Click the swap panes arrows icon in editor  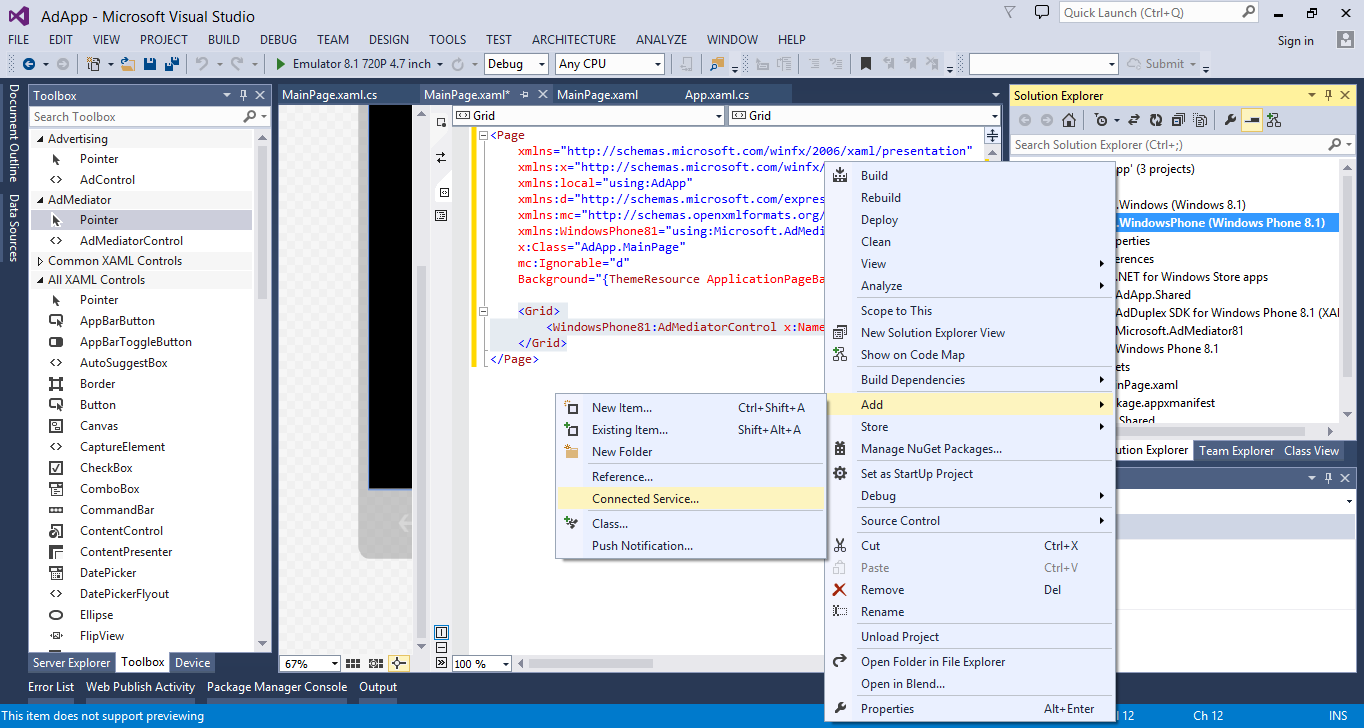pos(441,157)
